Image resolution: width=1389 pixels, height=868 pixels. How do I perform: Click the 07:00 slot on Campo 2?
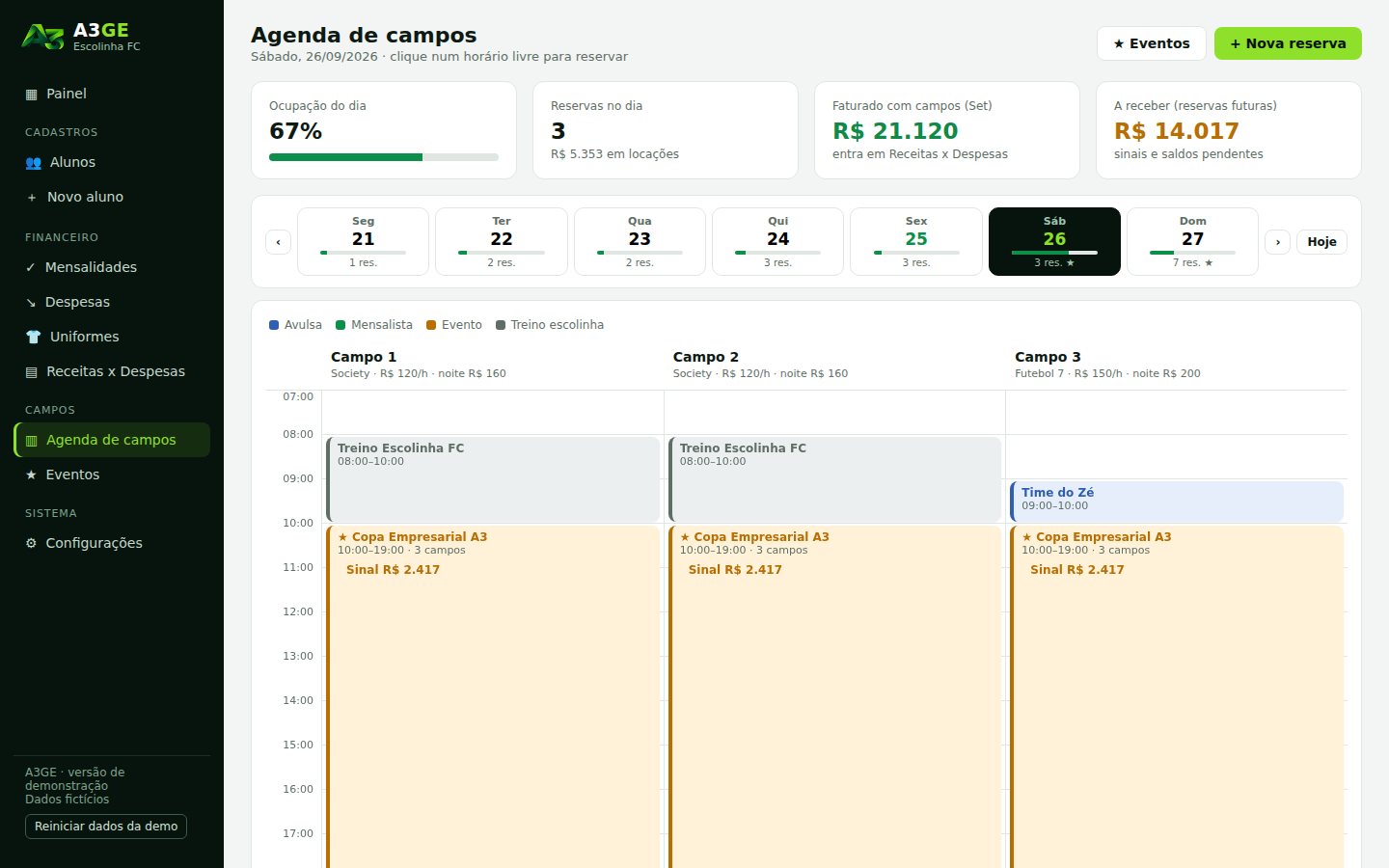click(834, 413)
